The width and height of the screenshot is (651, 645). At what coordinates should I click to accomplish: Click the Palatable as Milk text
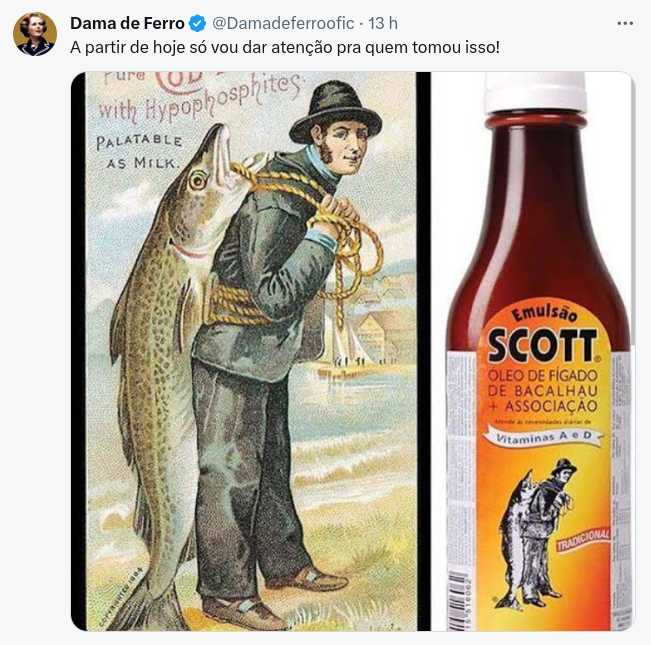[x=140, y=152]
